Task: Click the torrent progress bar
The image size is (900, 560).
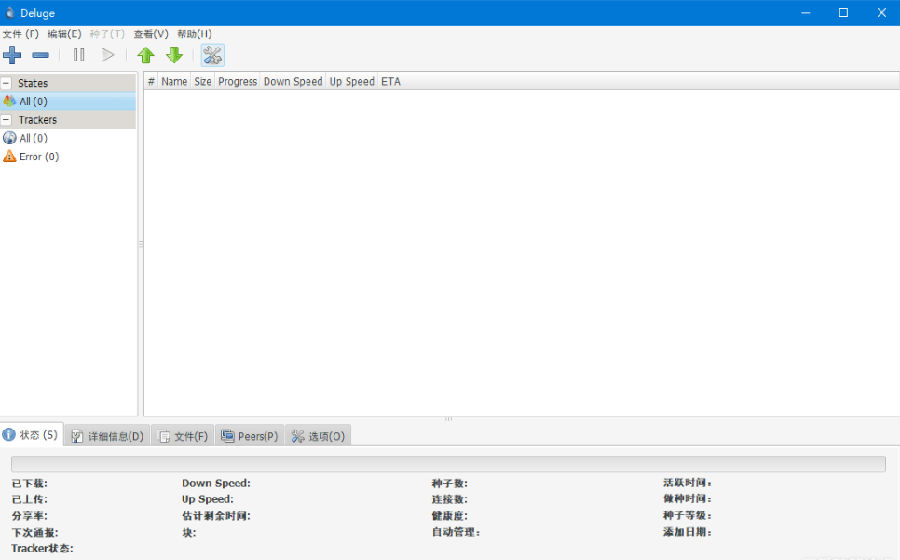Action: [x=448, y=464]
